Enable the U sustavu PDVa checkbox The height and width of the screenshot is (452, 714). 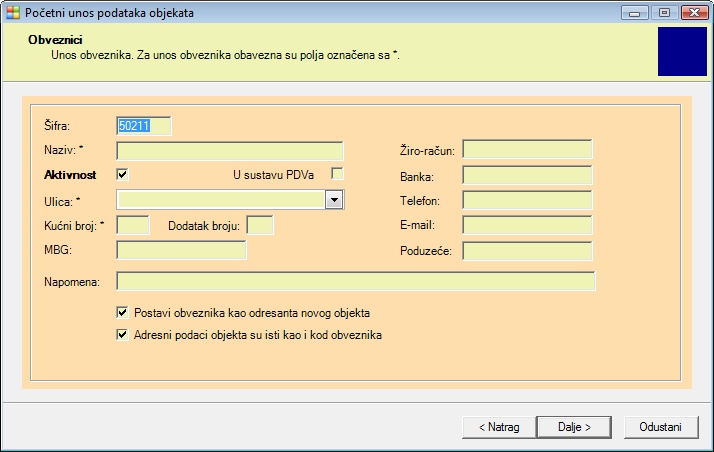tap(337, 173)
